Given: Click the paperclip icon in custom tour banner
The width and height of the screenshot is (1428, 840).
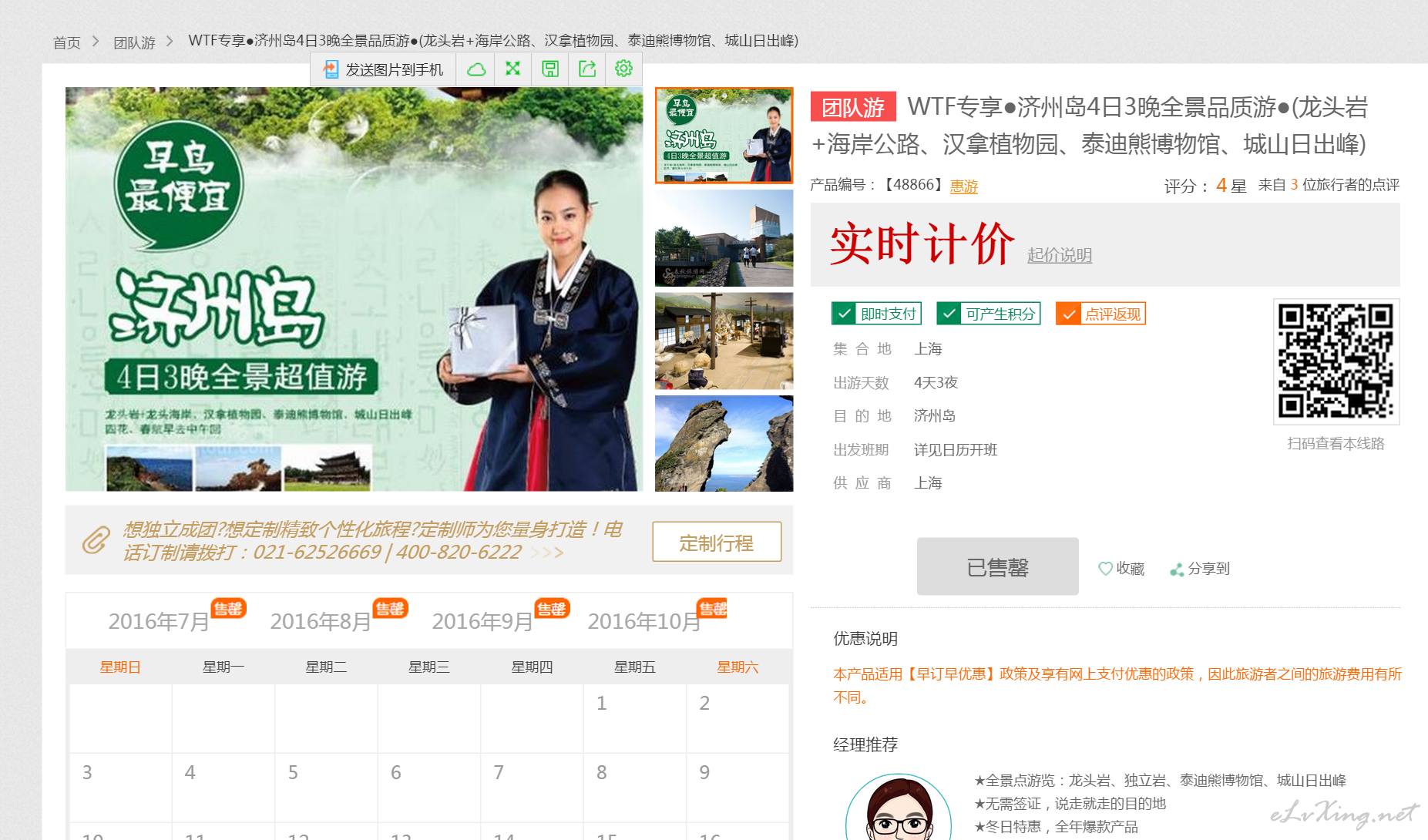Looking at the screenshot, I should coord(96,540).
